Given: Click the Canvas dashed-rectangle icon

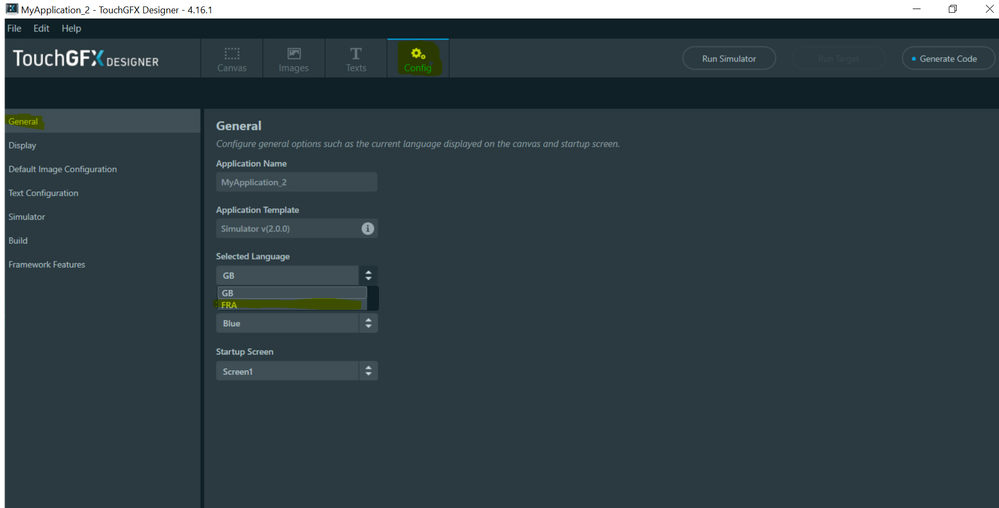Looking at the screenshot, I should (232, 54).
